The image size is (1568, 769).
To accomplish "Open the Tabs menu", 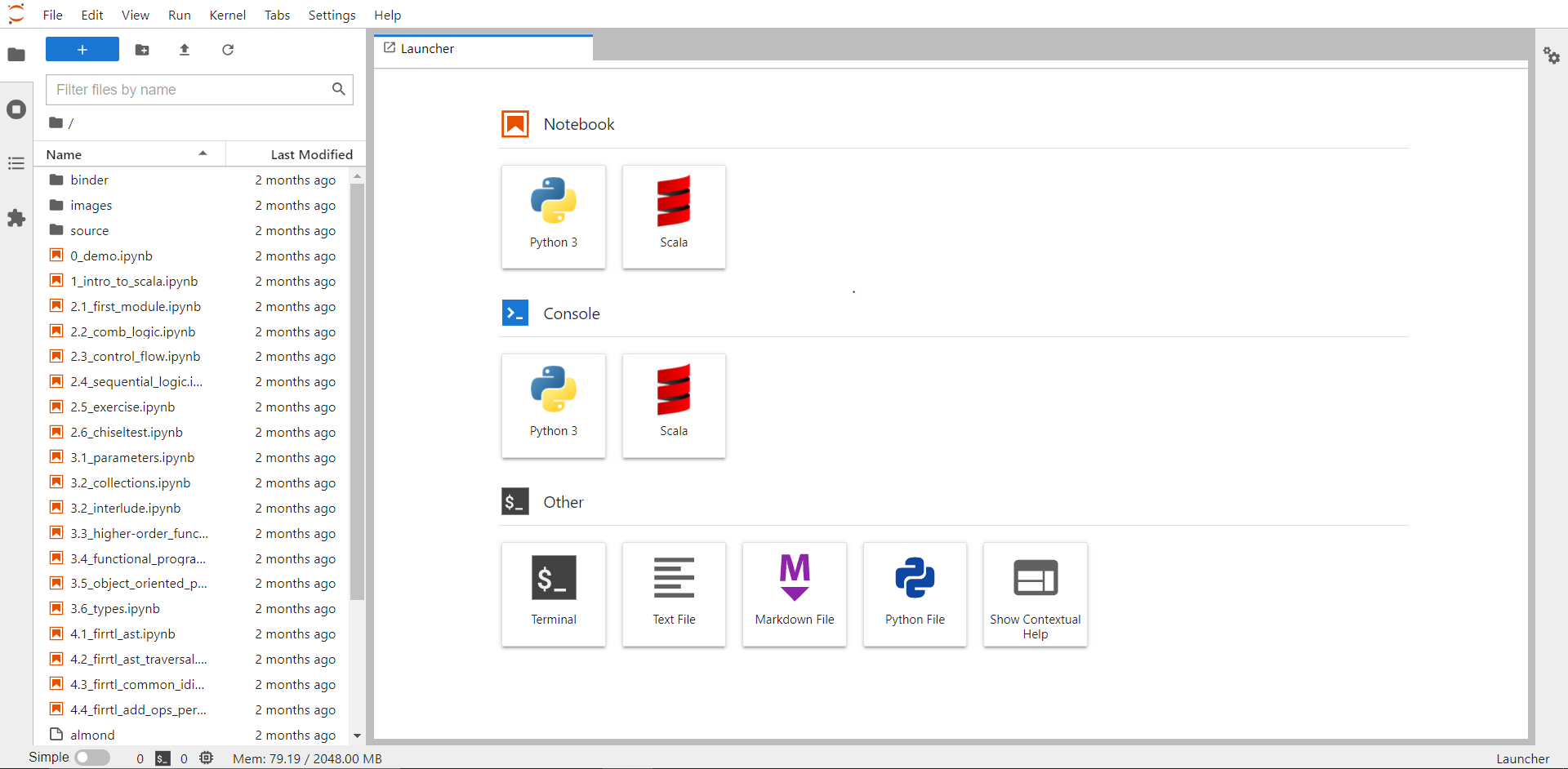I will click(x=278, y=15).
